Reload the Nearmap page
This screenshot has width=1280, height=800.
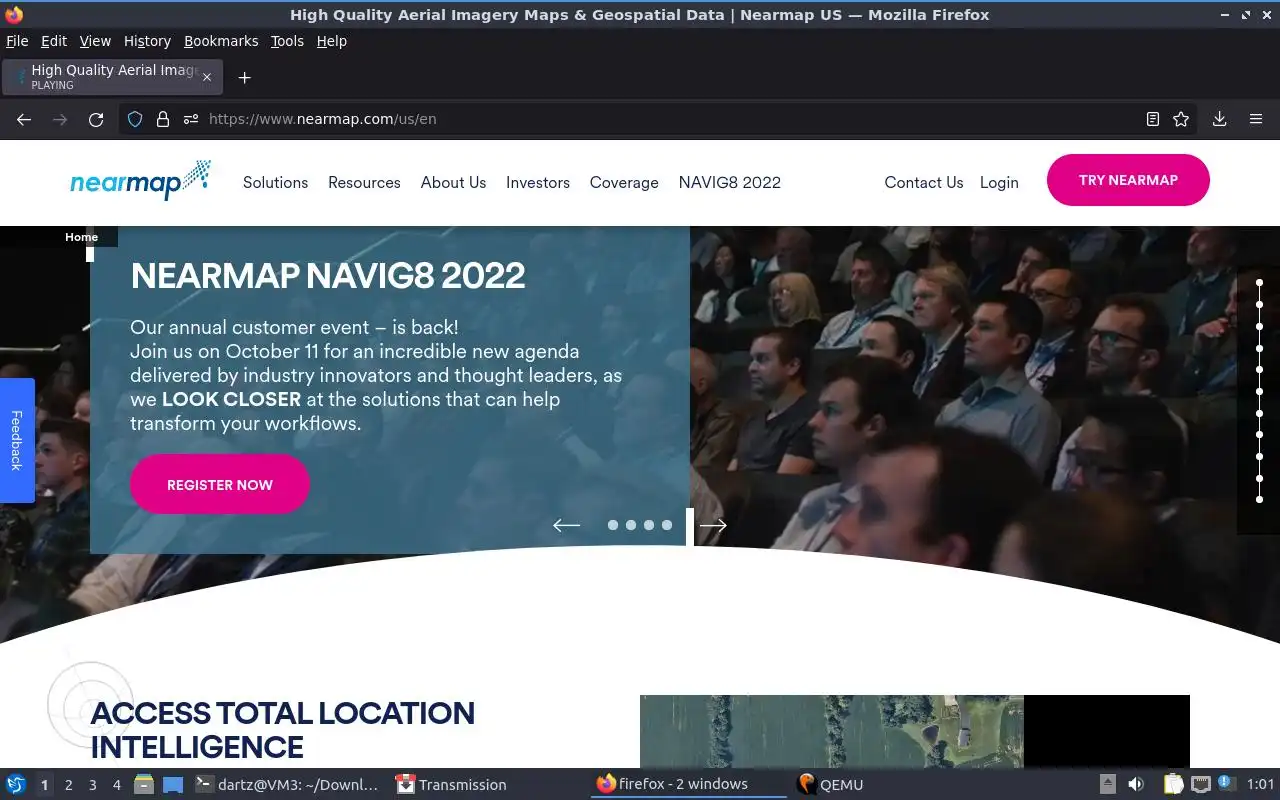click(x=96, y=119)
